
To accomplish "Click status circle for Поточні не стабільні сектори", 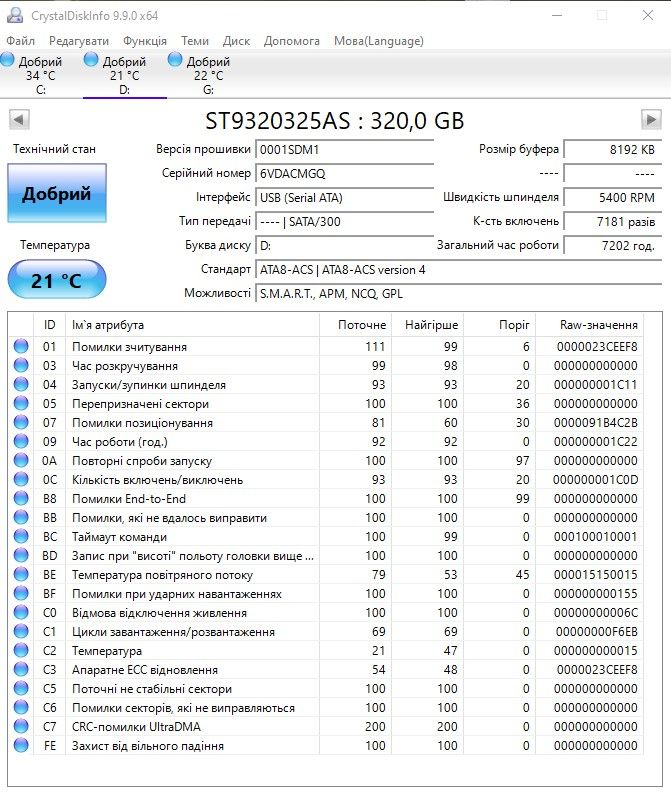I will (21, 688).
